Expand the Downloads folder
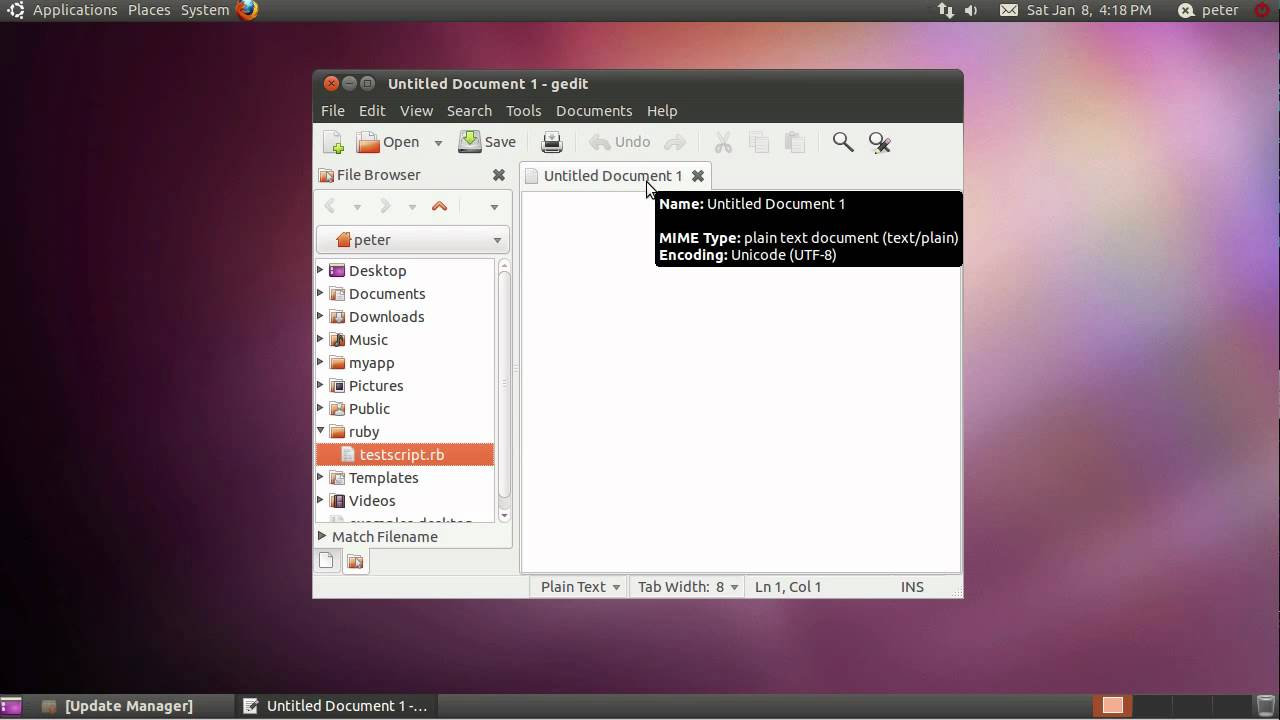Screen dimensions: 1280x720 click(321, 316)
